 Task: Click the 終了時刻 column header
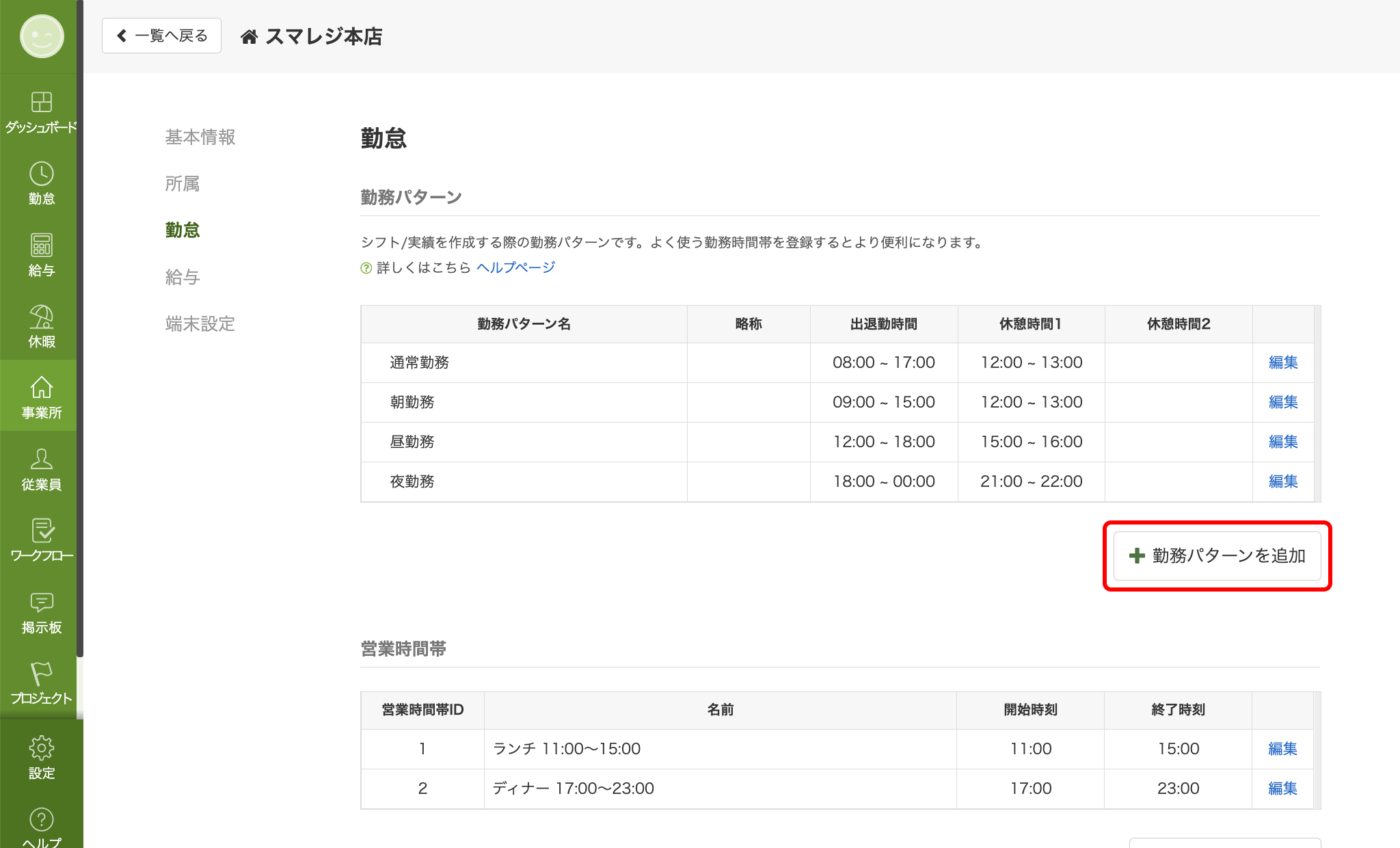[1179, 710]
